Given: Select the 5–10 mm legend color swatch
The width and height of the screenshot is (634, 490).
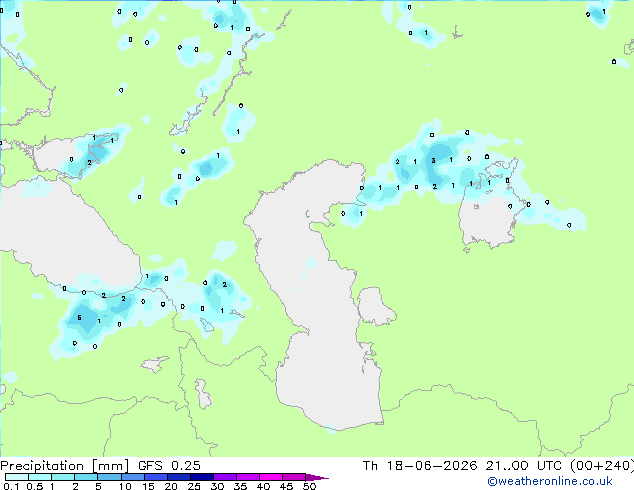Looking at the screenshot, I should 109,477.
